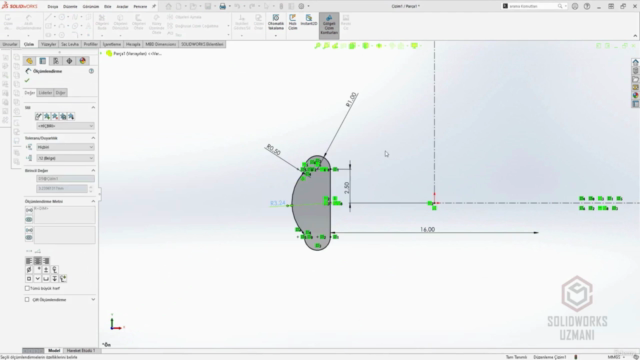
Task: Collapse the Birincil Değer section
Action: pos(93,170)
